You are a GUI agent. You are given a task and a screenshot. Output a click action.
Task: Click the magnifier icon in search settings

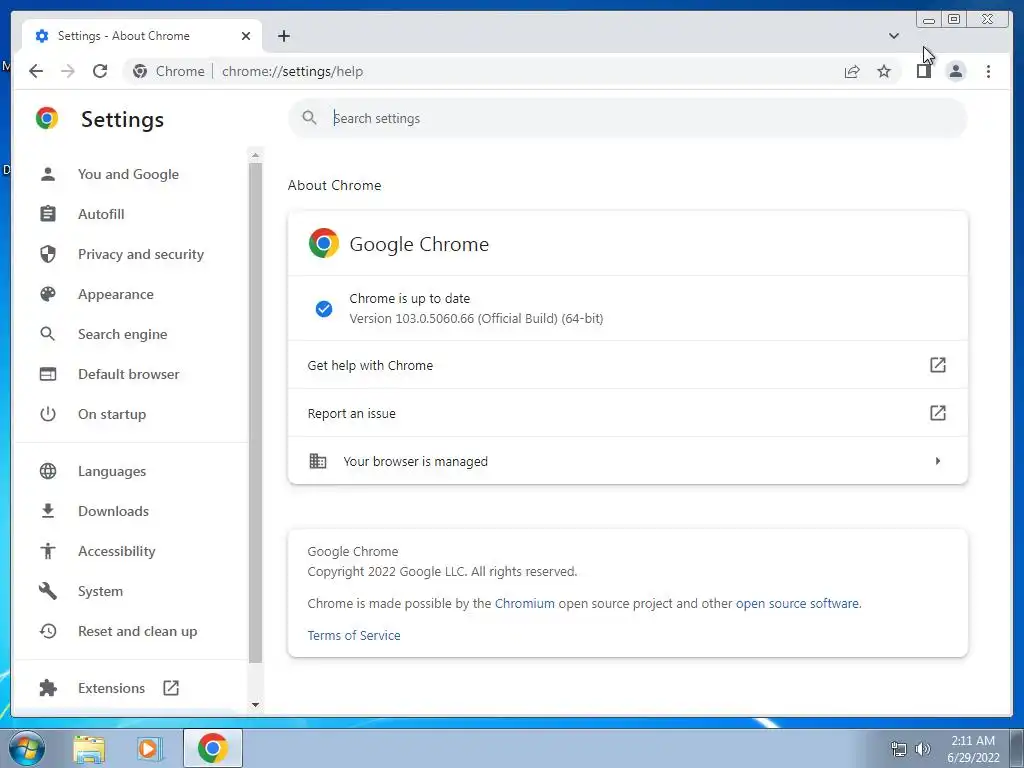(310, 118)
